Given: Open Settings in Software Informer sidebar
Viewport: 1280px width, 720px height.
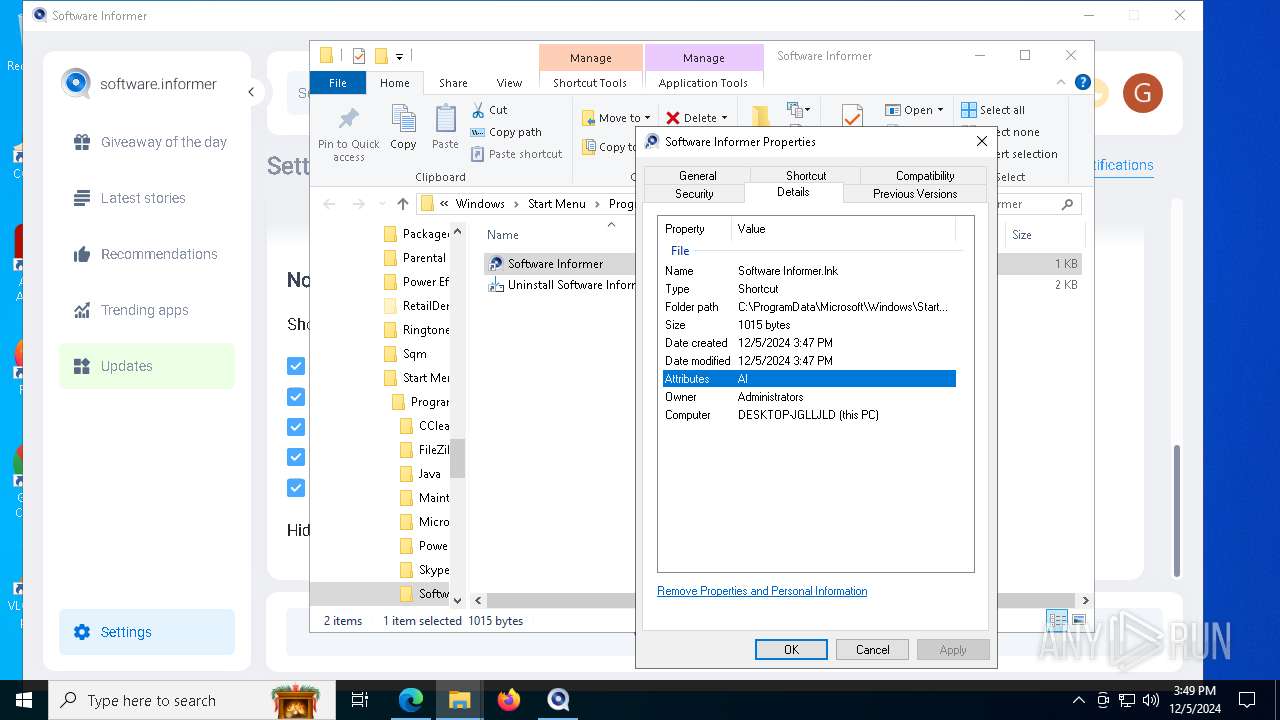Looking at the screenshot, I should [147, 632].
